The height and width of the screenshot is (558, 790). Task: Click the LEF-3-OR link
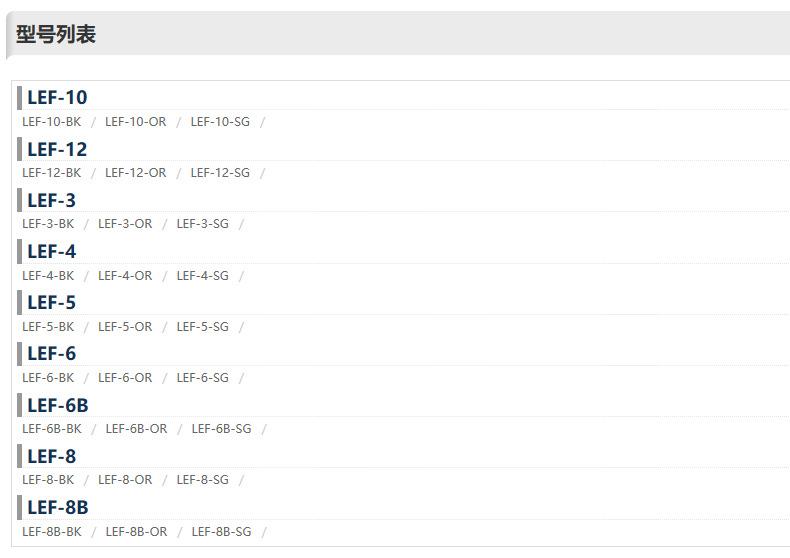point(125,224)
